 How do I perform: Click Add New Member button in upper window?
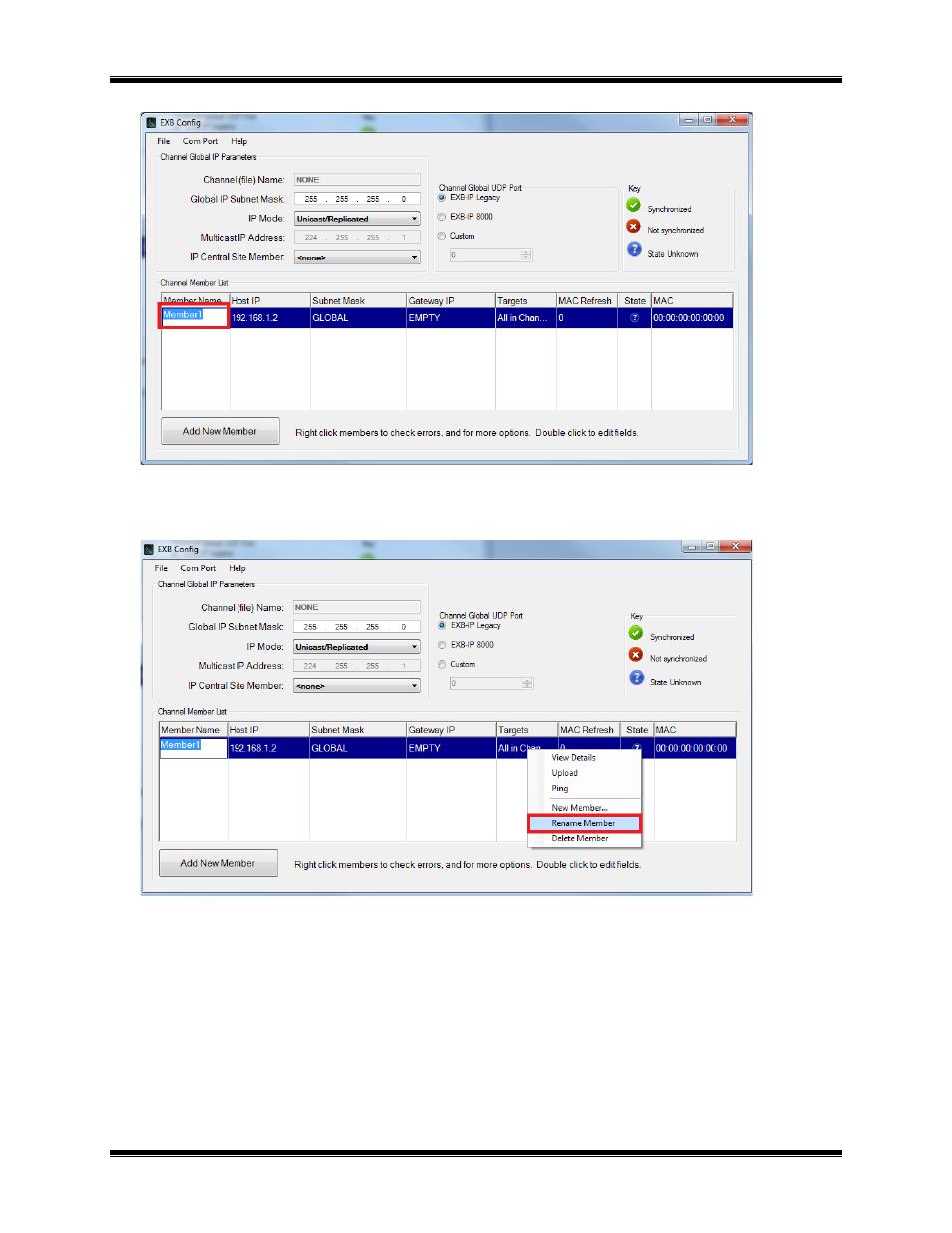[220, 432]
